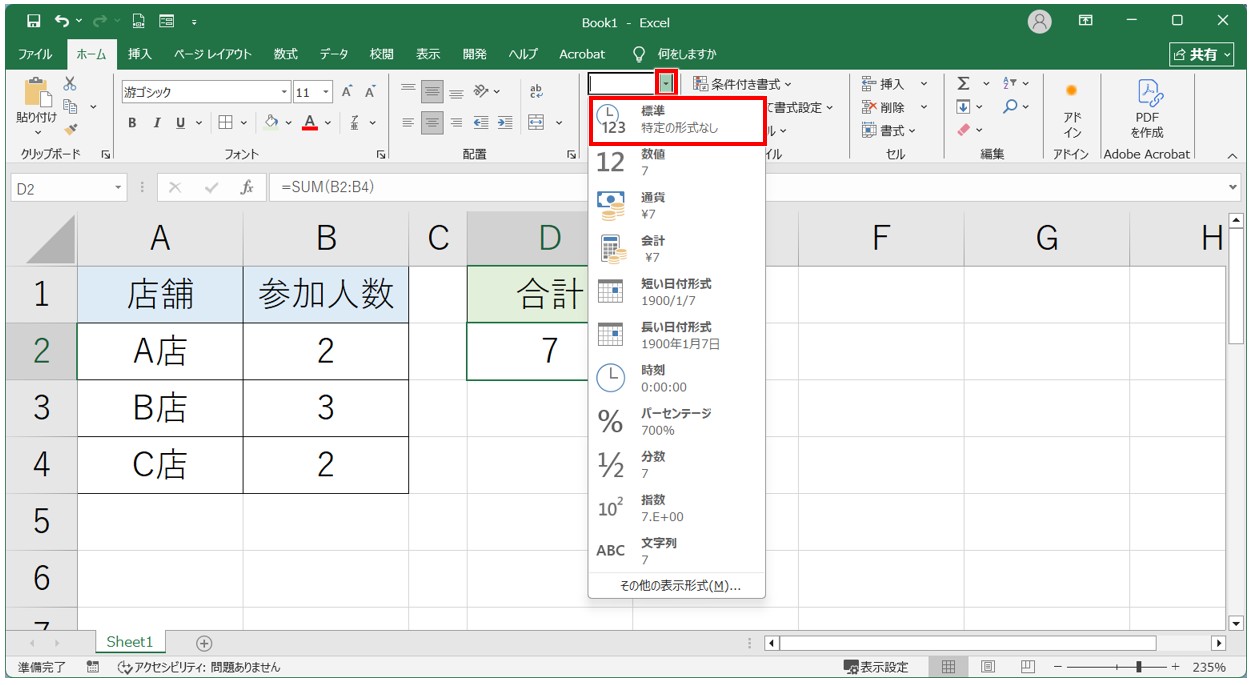
Task: Toggle underline formatting
Action: [x=180, y=123]
